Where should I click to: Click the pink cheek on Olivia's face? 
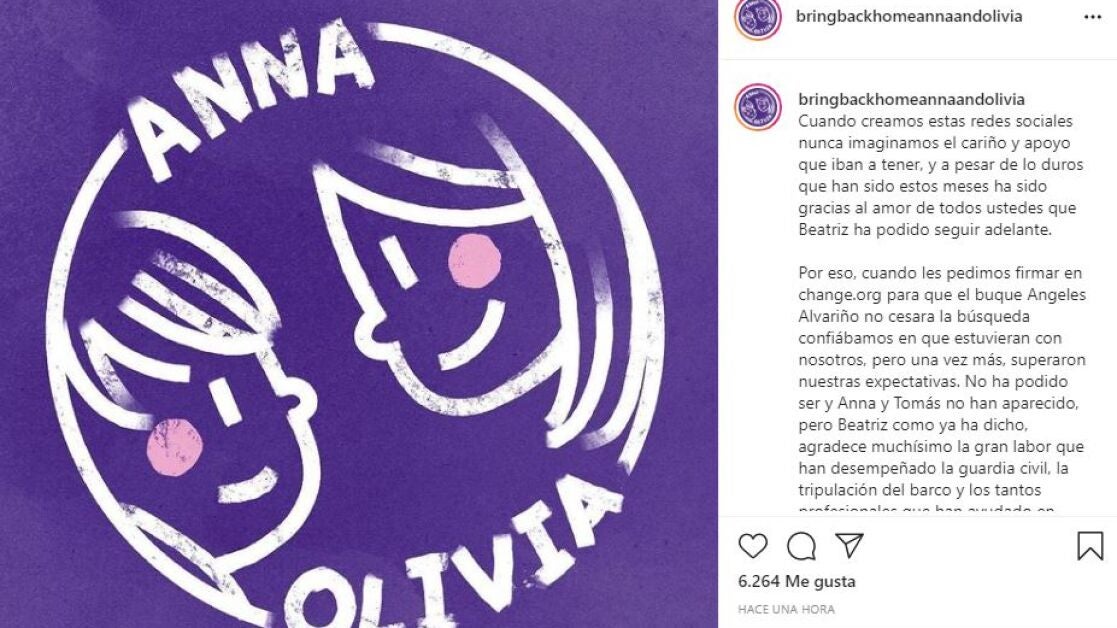point(175,447)
